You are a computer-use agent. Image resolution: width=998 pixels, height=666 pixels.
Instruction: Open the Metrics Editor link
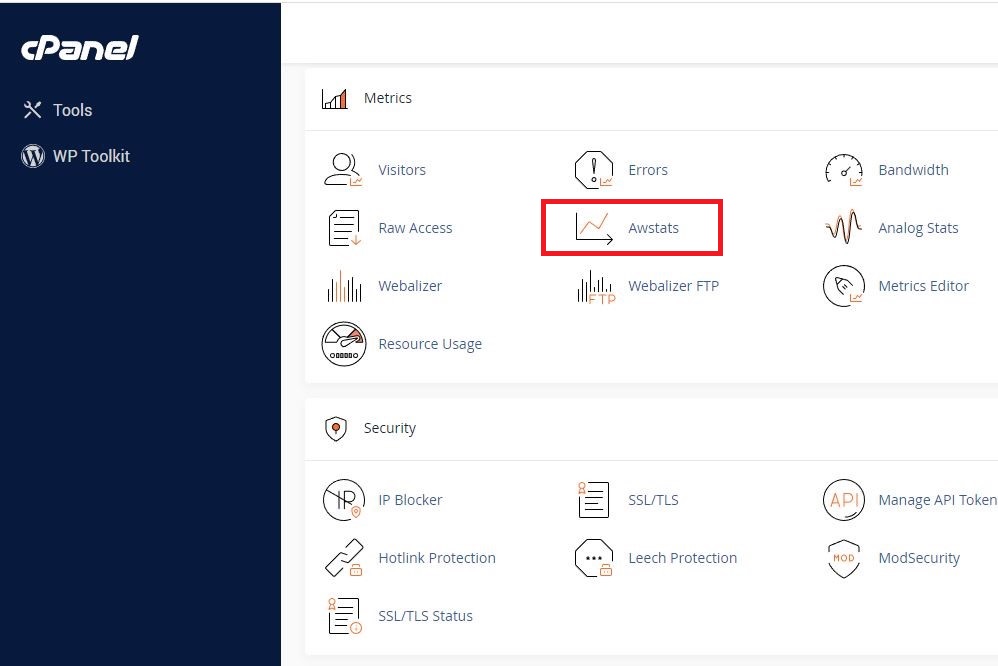tap(924, 286)
